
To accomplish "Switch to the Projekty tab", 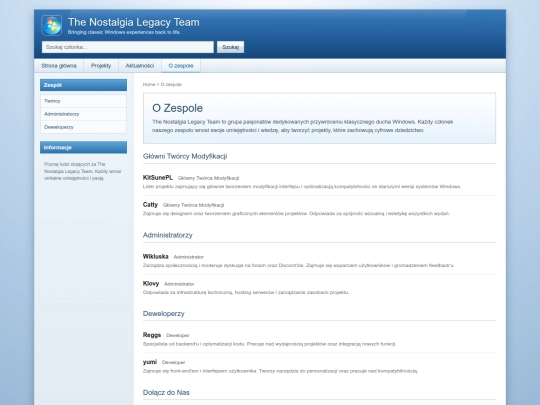I will (x=101, y=66).
